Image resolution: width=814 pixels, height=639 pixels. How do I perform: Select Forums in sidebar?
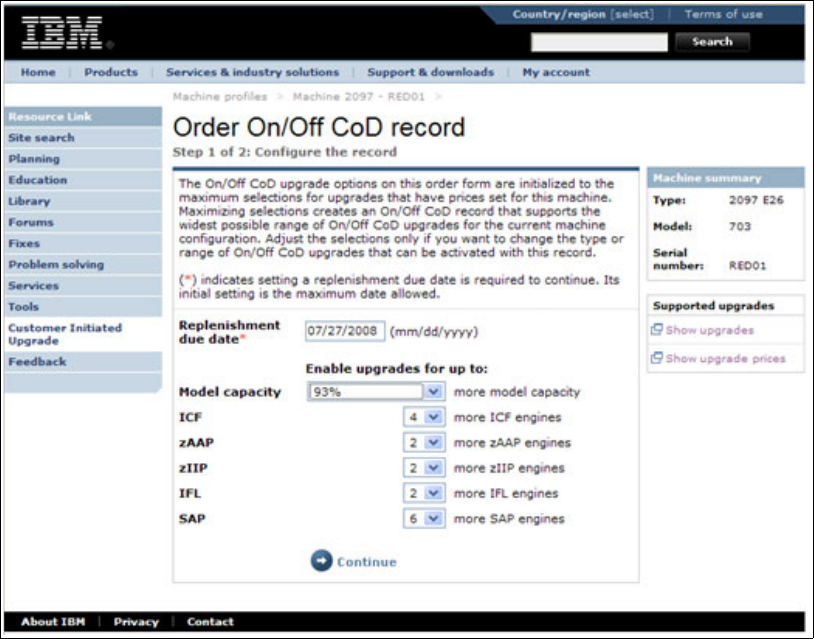pos(83,222)
